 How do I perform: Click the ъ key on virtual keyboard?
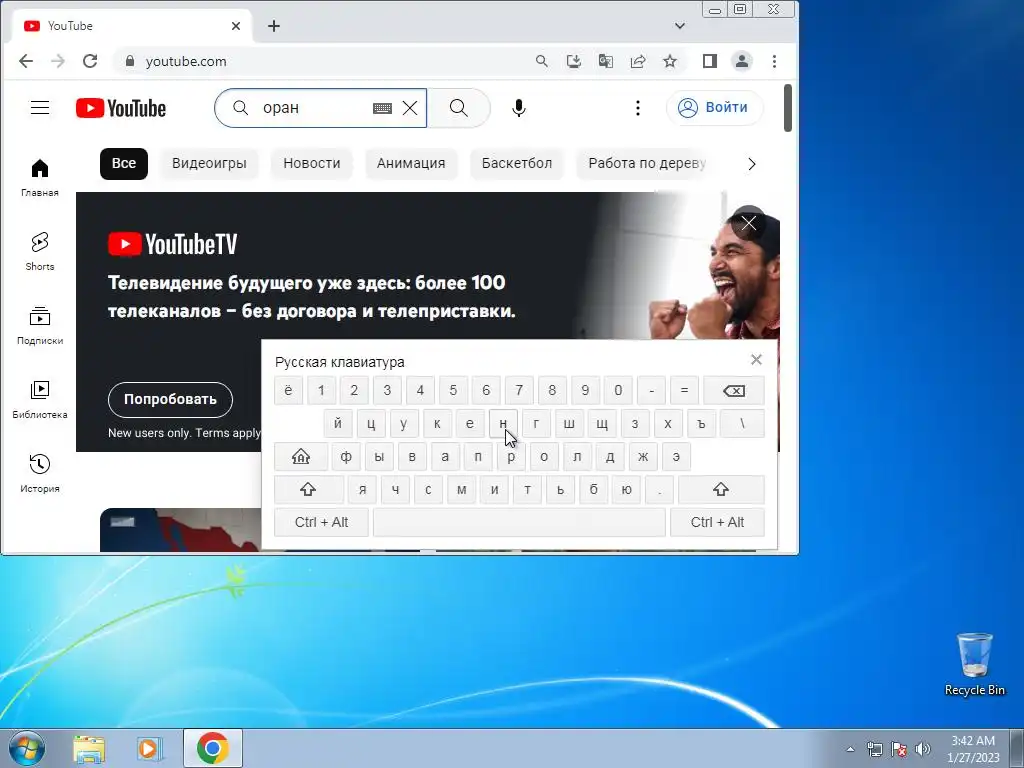pos(701,423)
